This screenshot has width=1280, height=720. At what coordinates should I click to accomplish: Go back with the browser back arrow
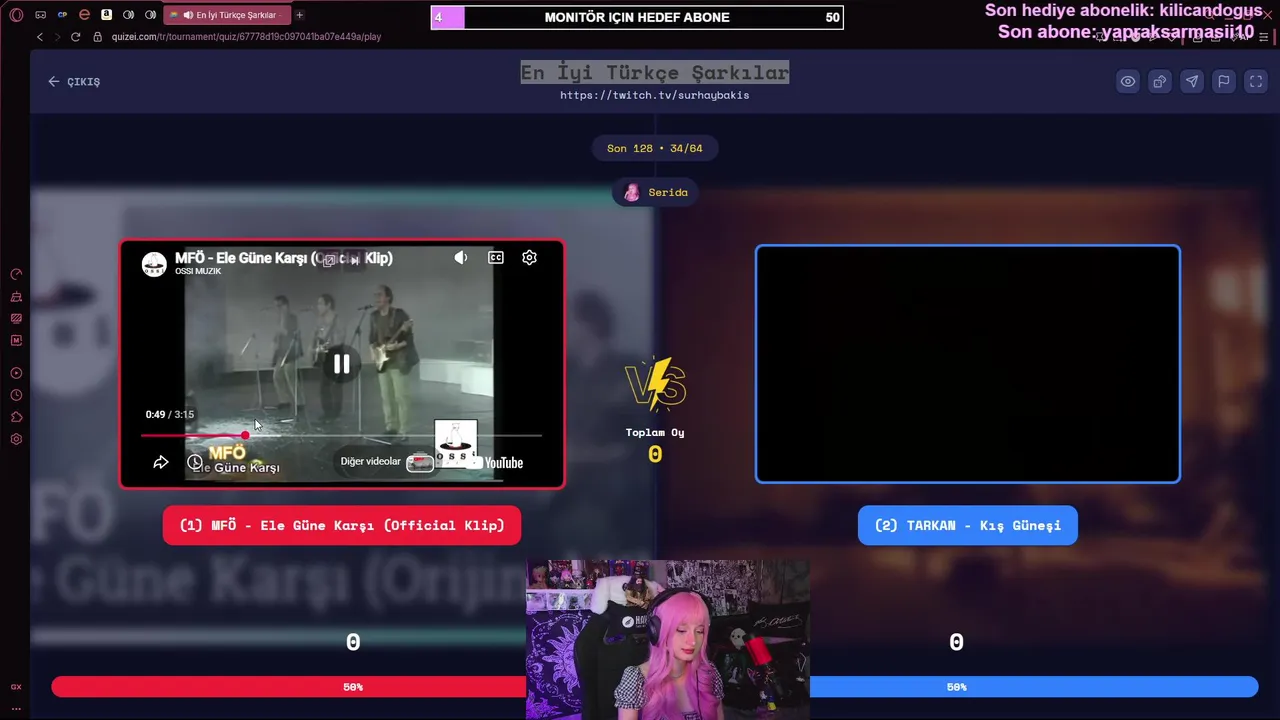pos(40,37)
